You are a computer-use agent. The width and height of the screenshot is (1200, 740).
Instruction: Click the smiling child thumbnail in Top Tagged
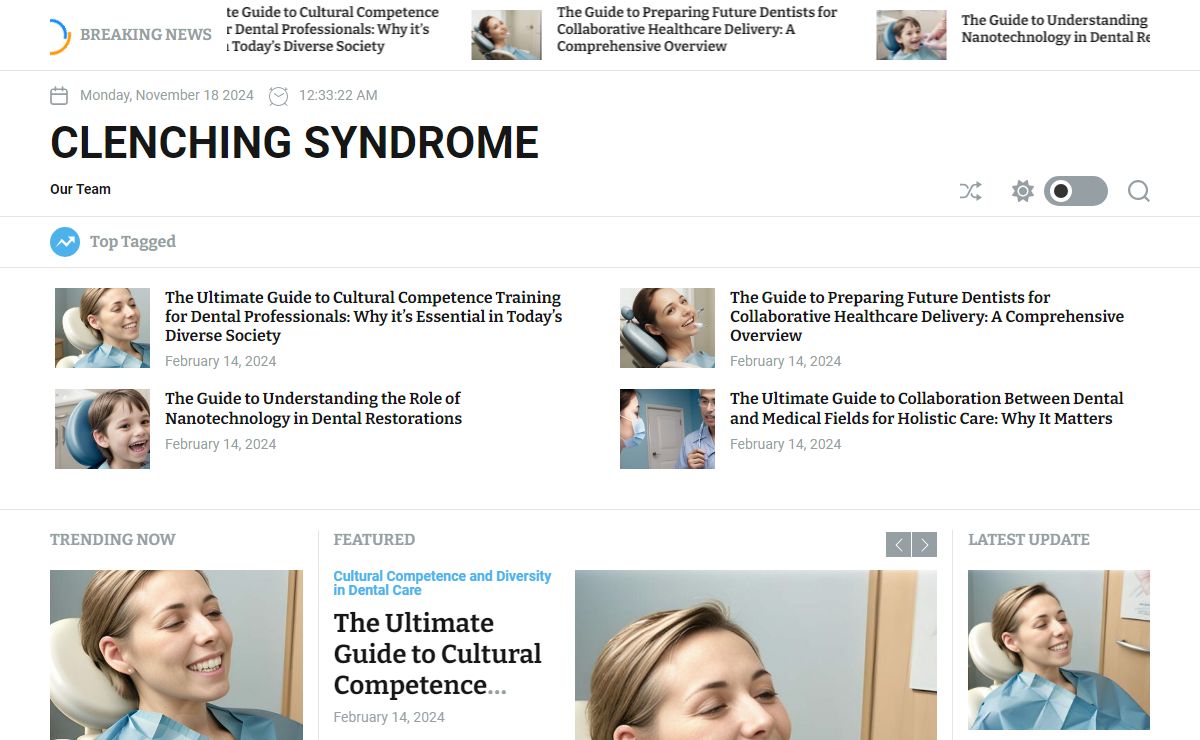[x=102, y=429]
